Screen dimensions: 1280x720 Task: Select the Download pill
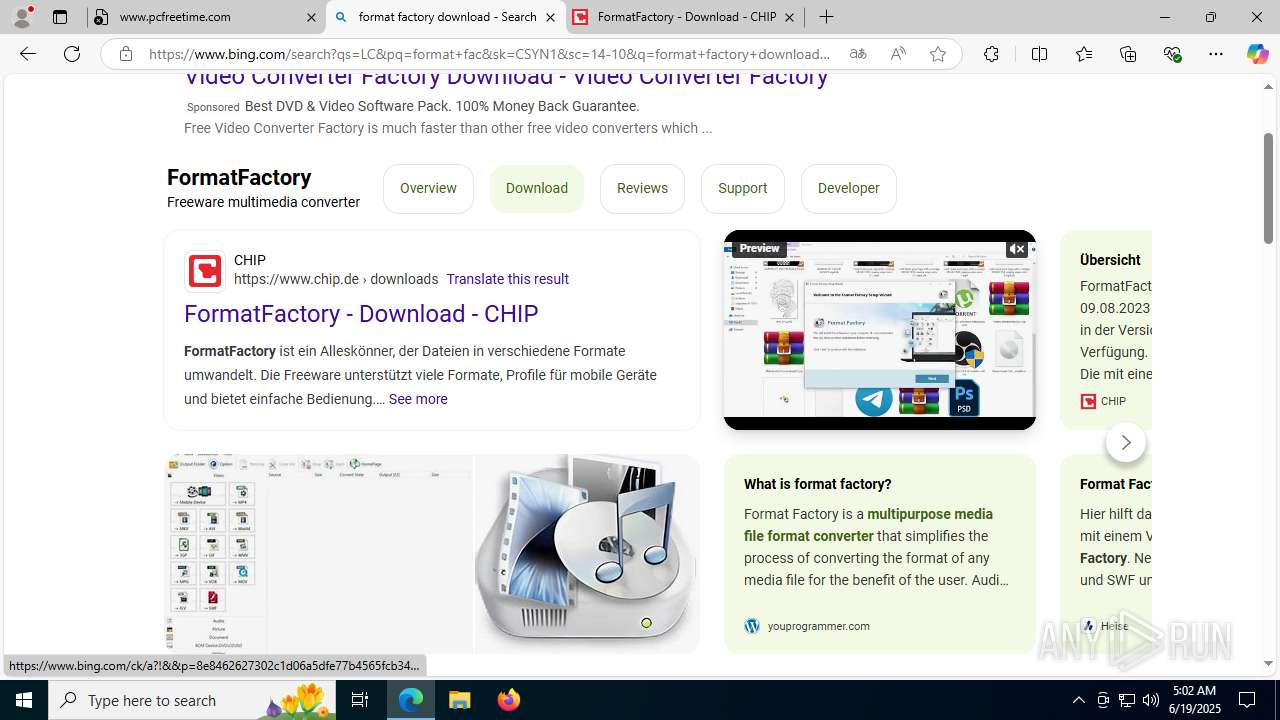537,188
